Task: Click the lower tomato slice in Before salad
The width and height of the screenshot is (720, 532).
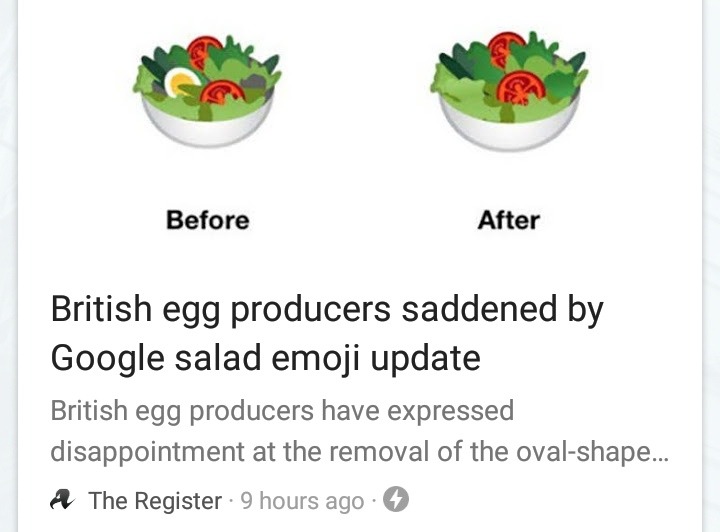Action: (x=221, y=93)
